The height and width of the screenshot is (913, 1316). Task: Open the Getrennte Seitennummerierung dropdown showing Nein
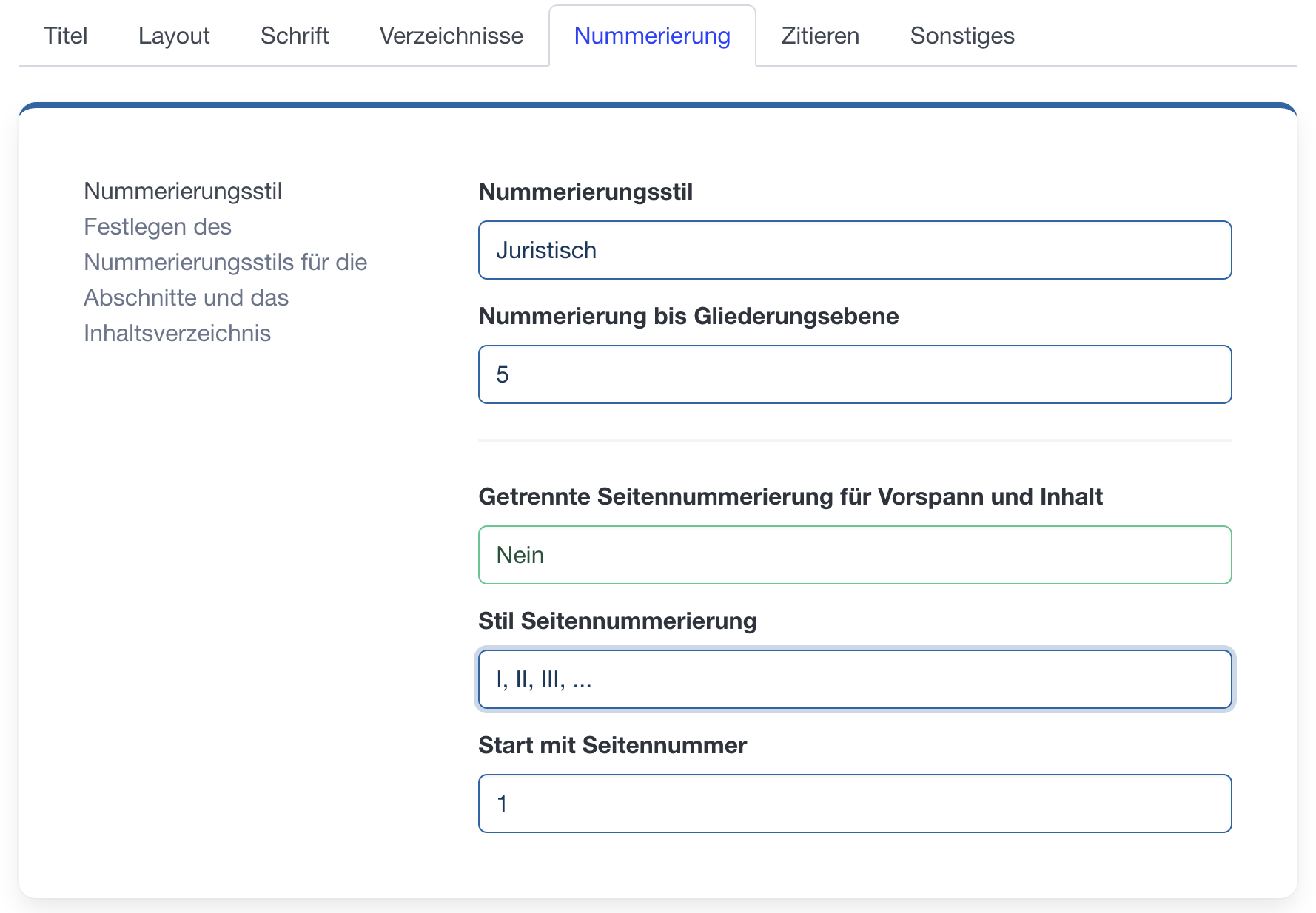tap(855, 555)
